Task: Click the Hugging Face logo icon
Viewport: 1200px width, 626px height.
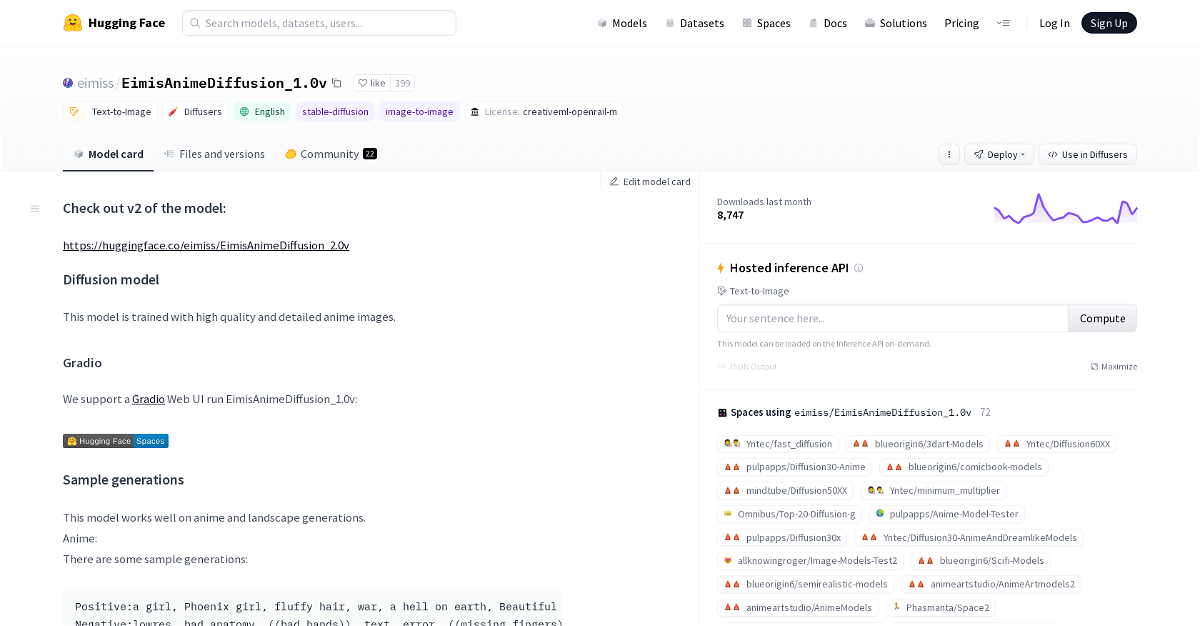Action: (x=72, y=23)
